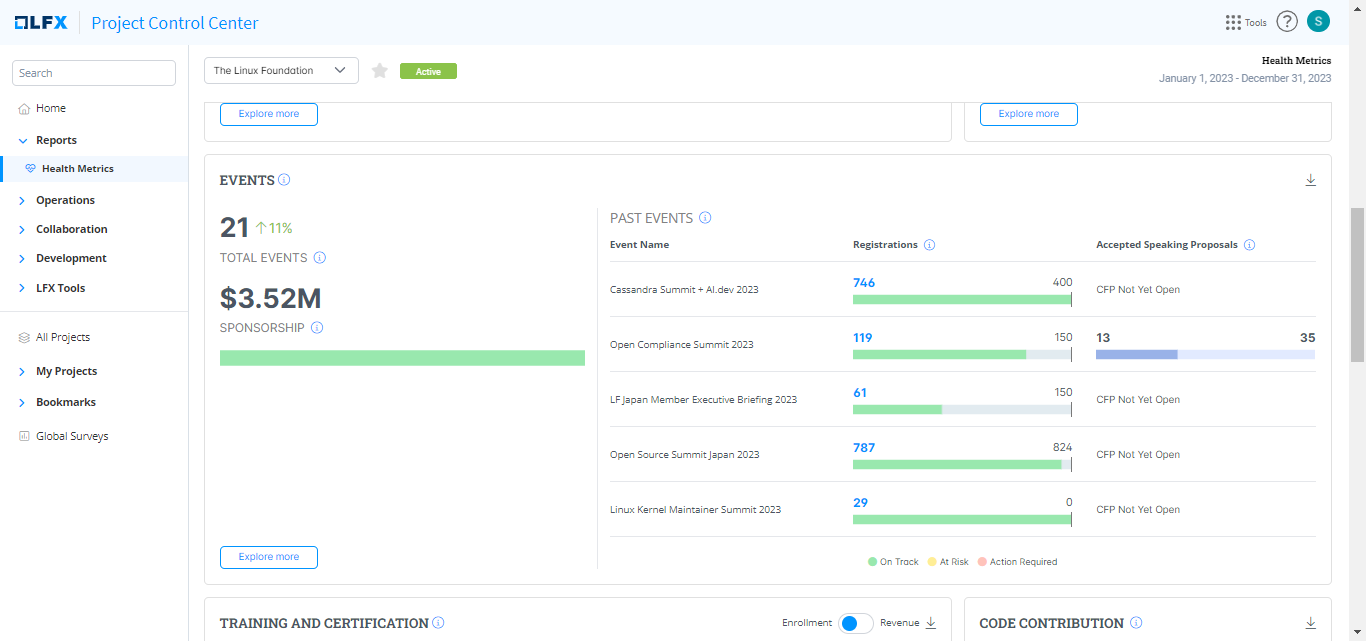Open Global Surveys in sidebar
Screen dimensions: 1366x641
[x=71, y=437]
